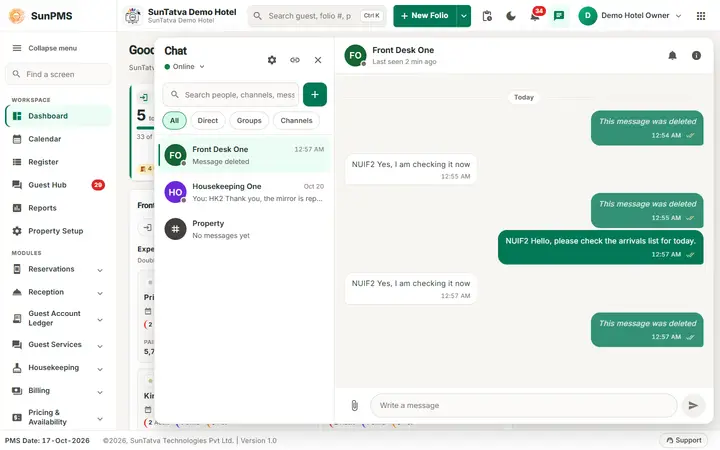
Task: Toggle dark mode moon icon
Action: pos(511,16)
